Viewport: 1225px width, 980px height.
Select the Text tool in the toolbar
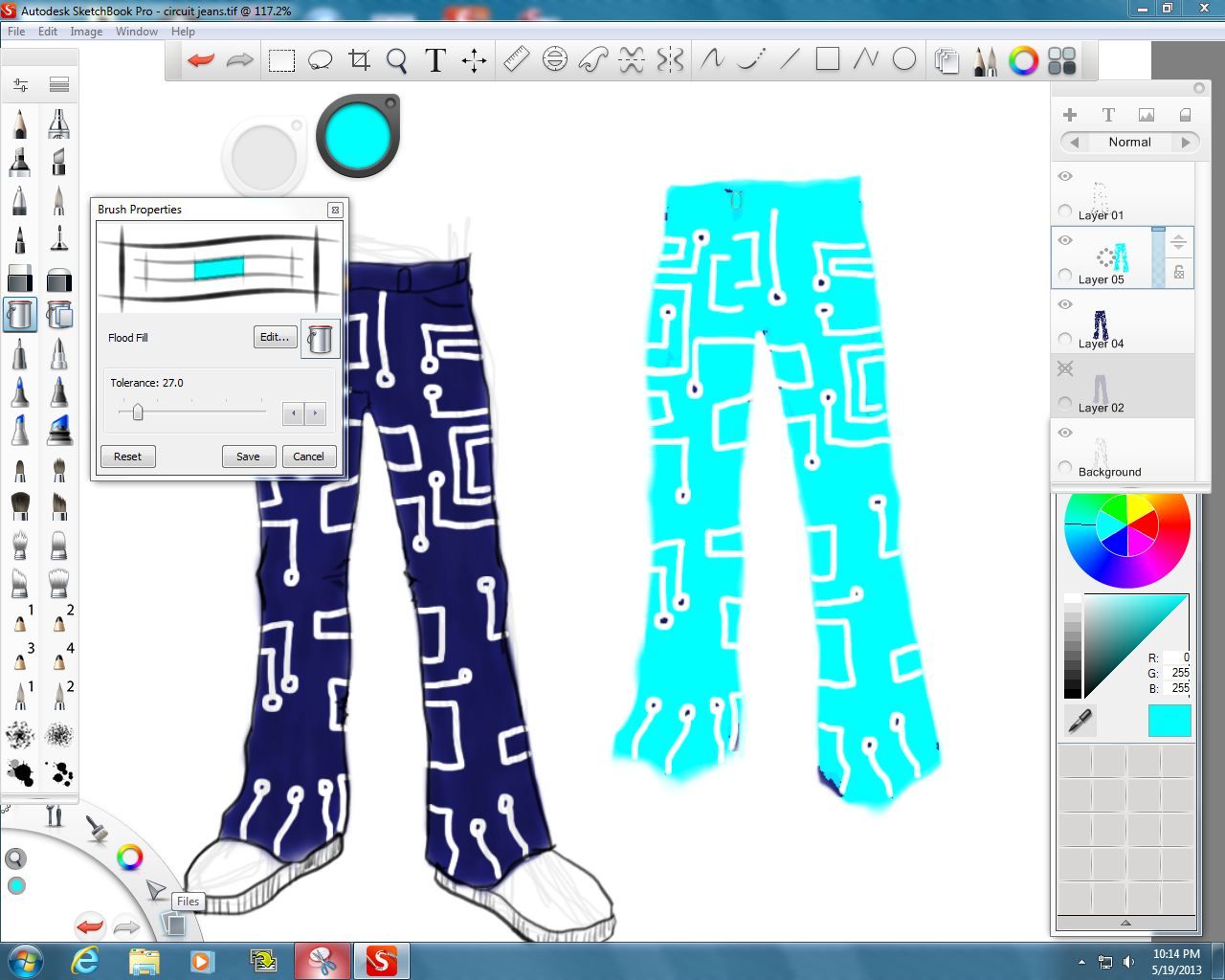pos(434,59)
